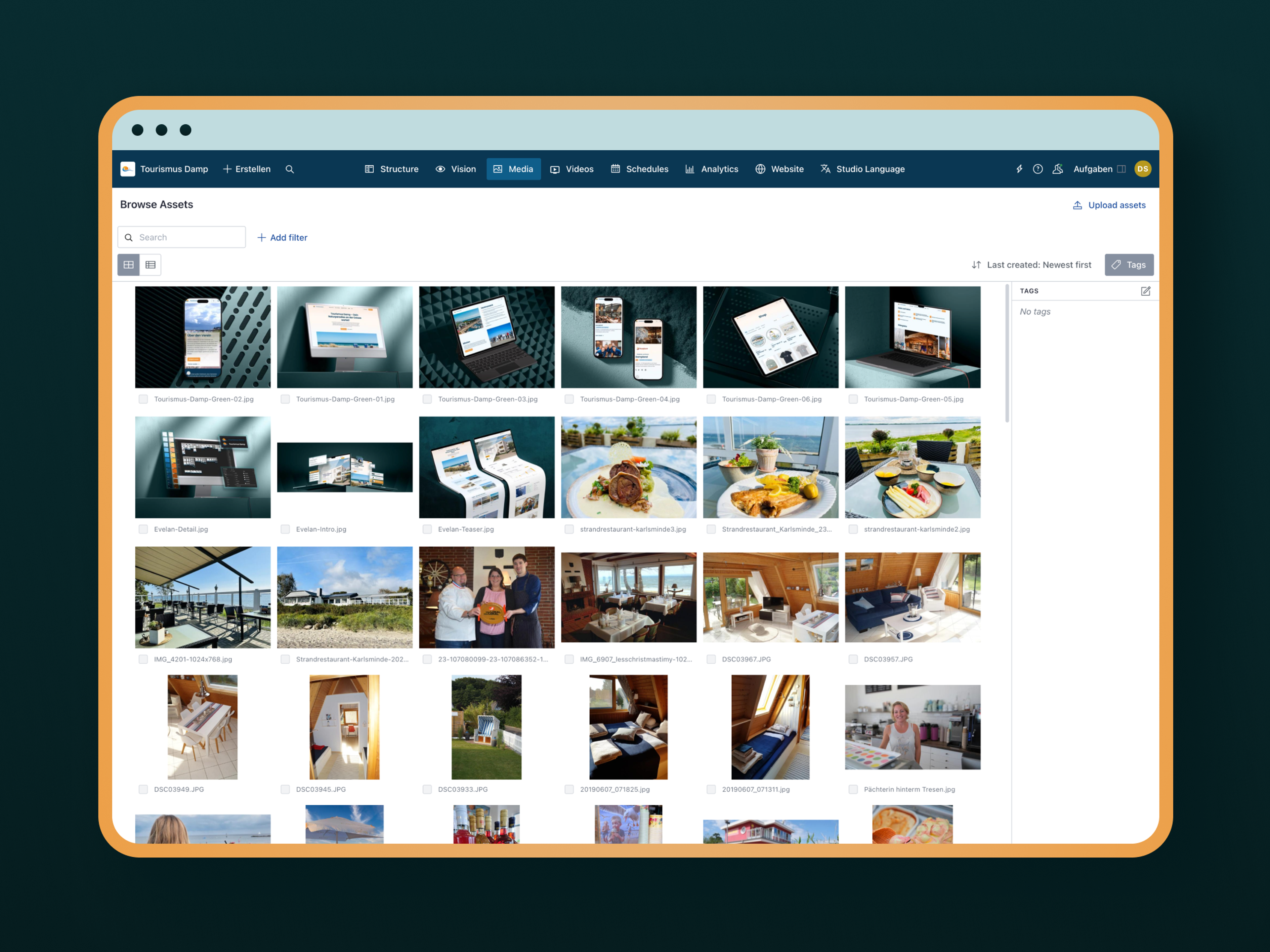The height and width of the screenshot is (952, 1270).
Task: Select the Tourismus-Damp-Green-02.jpg checkbox
Action: tap(143, 399)
